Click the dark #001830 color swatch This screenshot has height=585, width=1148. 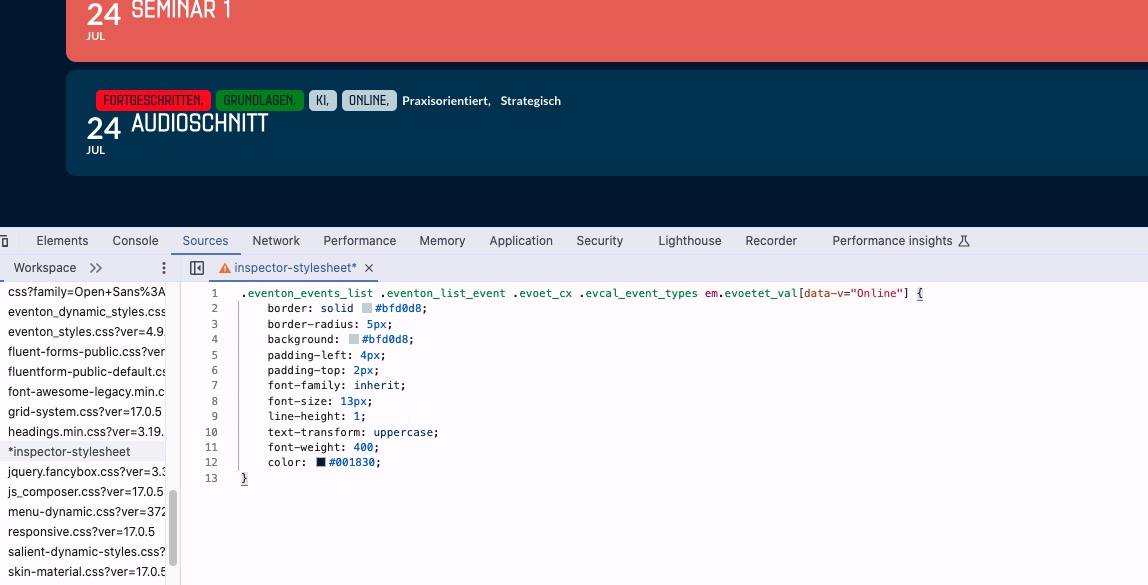(321, 463)
